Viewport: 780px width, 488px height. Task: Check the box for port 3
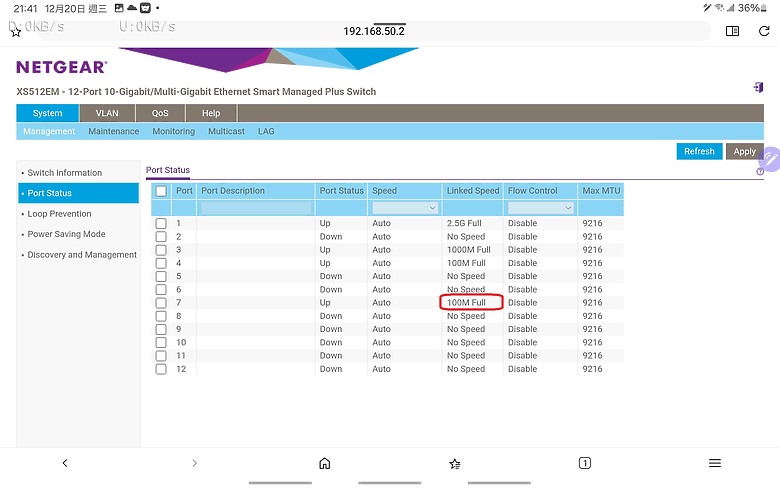[161, 250]
